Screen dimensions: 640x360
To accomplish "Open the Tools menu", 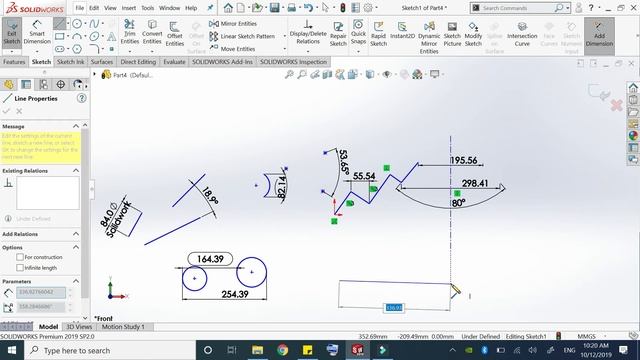I will click(147, 8).
